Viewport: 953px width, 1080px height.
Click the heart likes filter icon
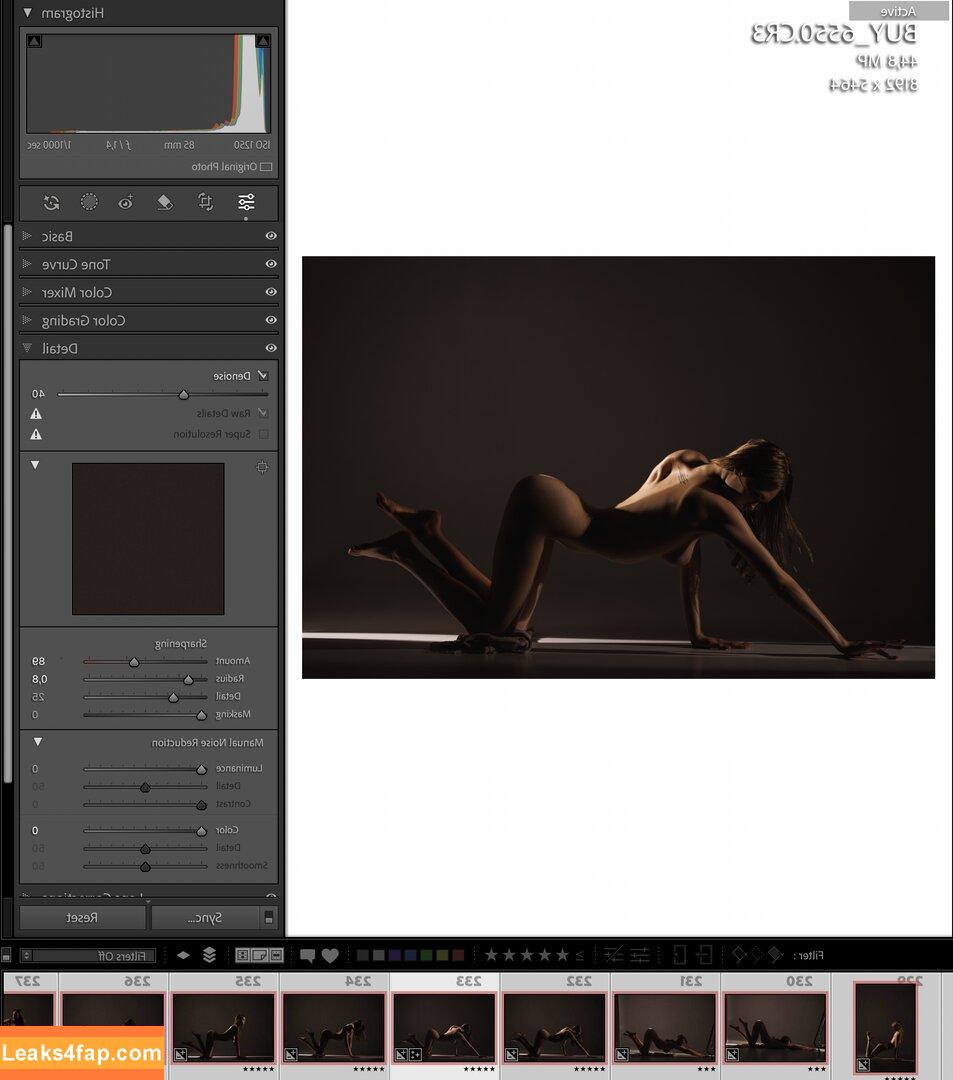331,955
